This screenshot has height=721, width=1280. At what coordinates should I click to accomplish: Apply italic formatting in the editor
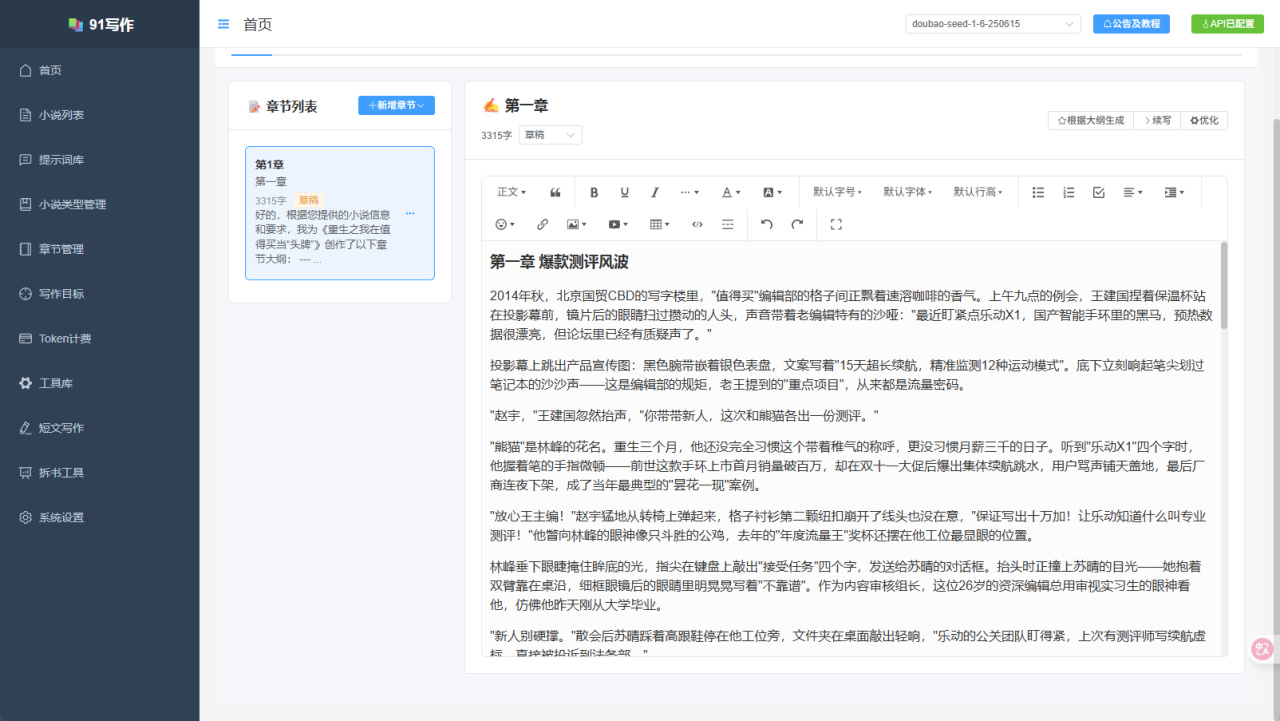tap(655, 192)
